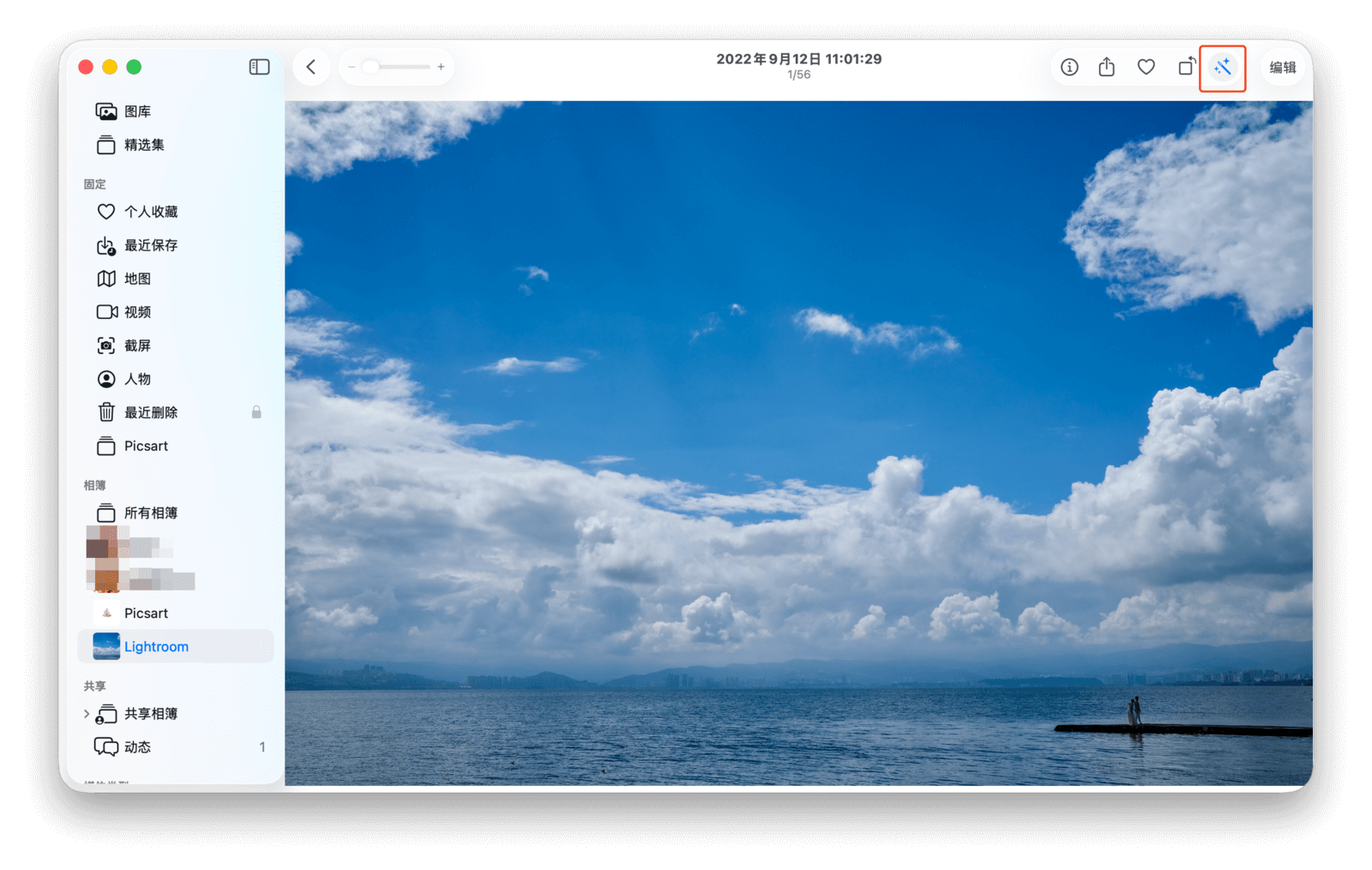This screenshot has width=1372, height=870.
Task: Open the 图库 library view
Action: pos(136,111)
